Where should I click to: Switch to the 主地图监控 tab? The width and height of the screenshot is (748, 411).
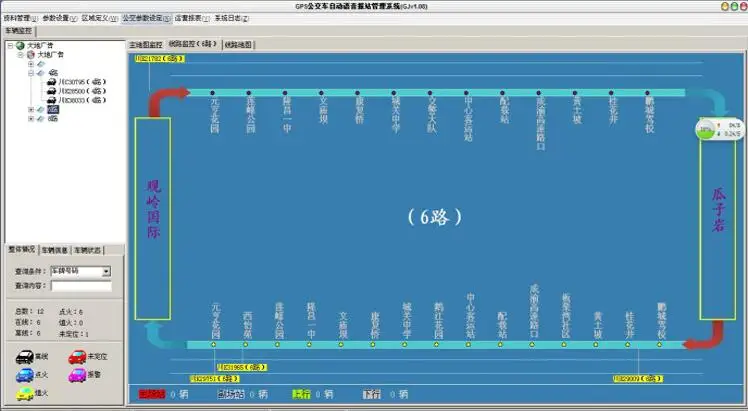(146, 45)
